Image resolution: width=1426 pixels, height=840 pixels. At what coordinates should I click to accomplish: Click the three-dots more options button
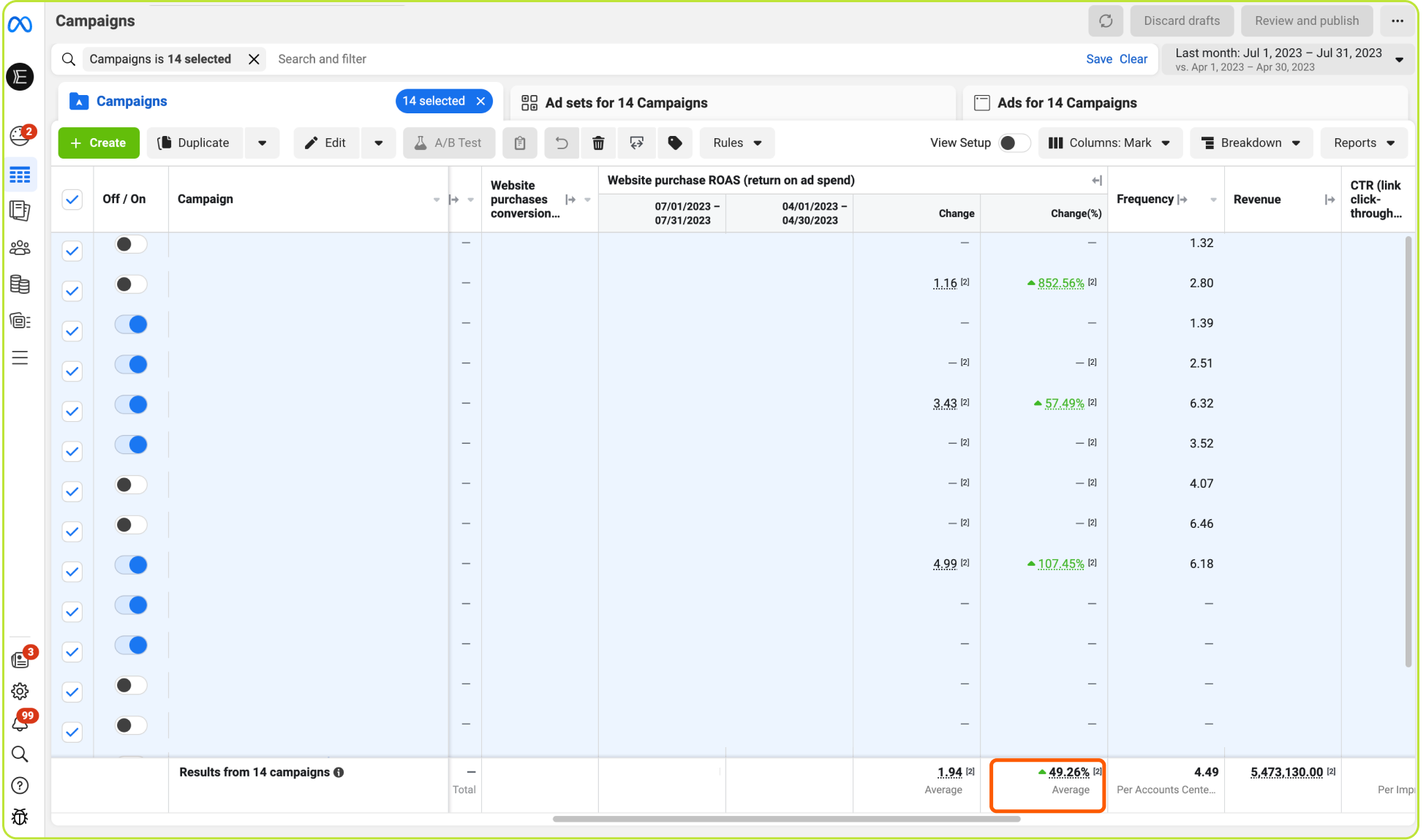[x=1397, y=20]
